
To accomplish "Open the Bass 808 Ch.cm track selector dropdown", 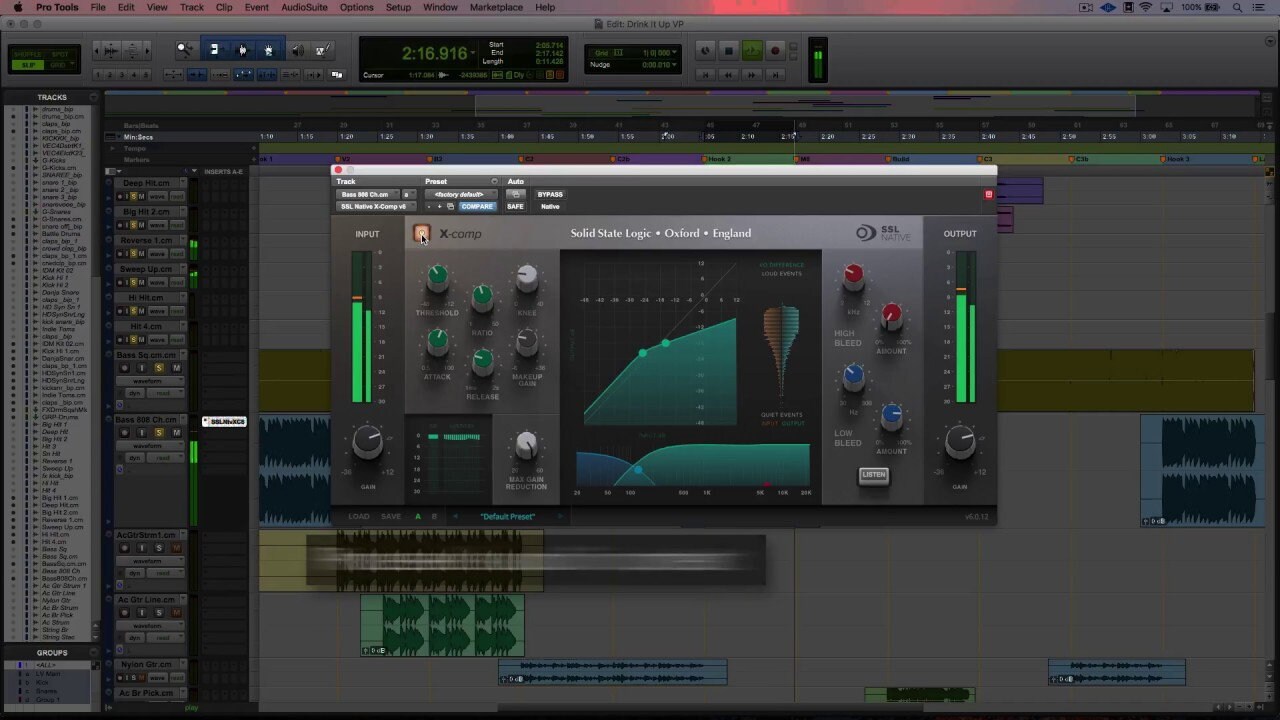I will [x=368, y=194].
